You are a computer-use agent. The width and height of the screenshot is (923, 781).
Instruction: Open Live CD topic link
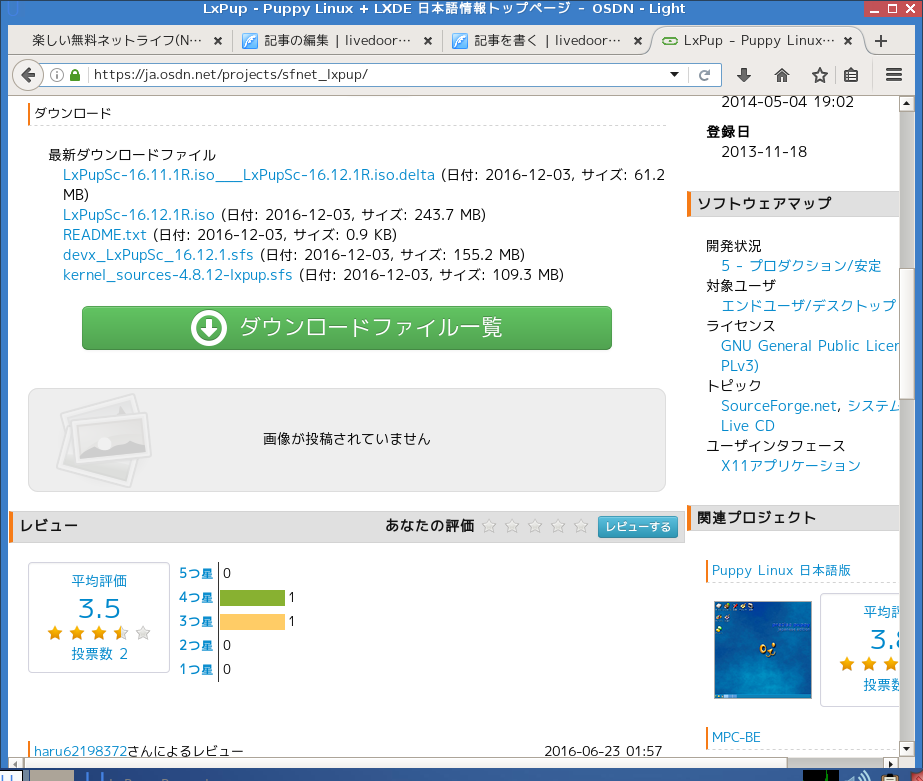[x=748, y=426]
